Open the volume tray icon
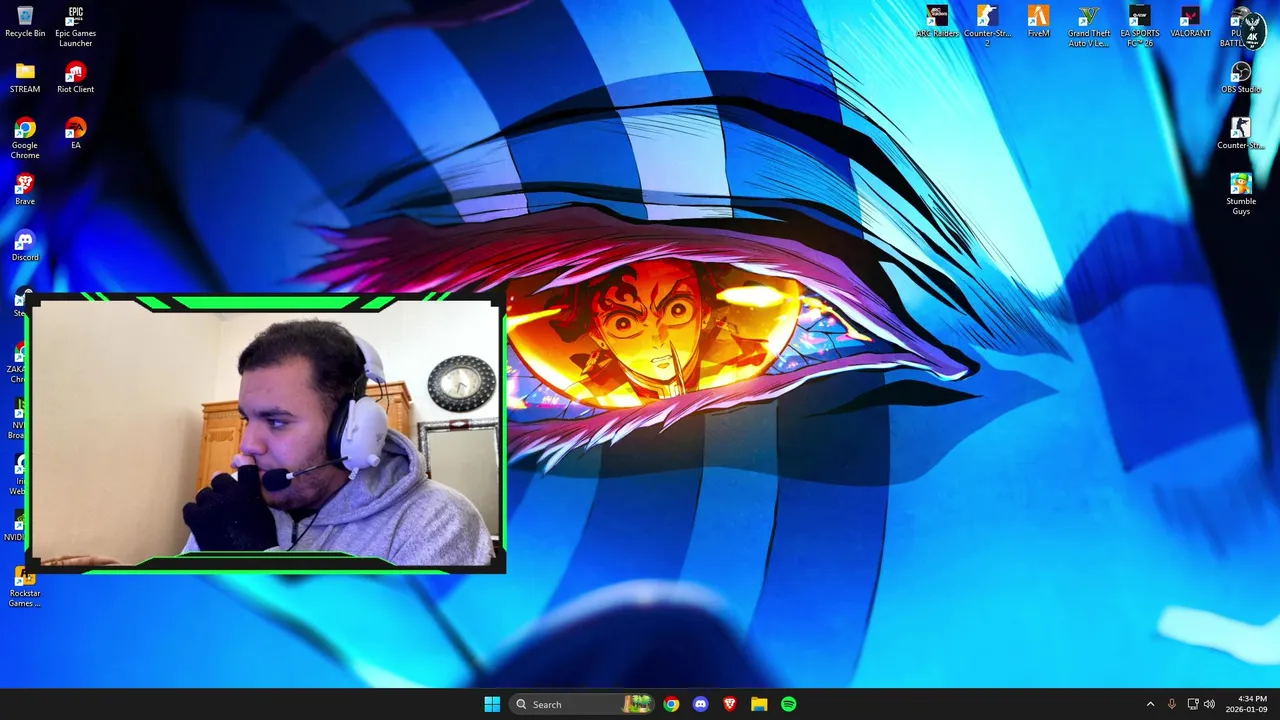 pos(1210,704)
